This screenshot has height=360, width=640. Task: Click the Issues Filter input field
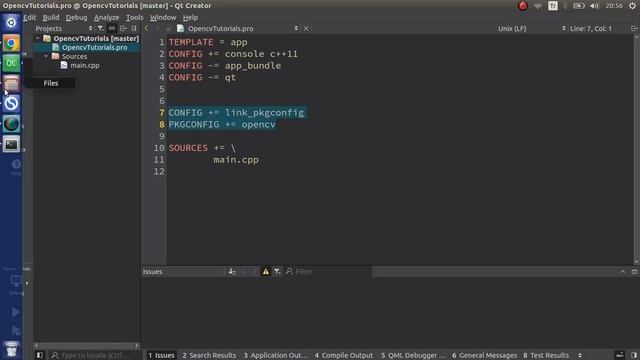[329, 271]
